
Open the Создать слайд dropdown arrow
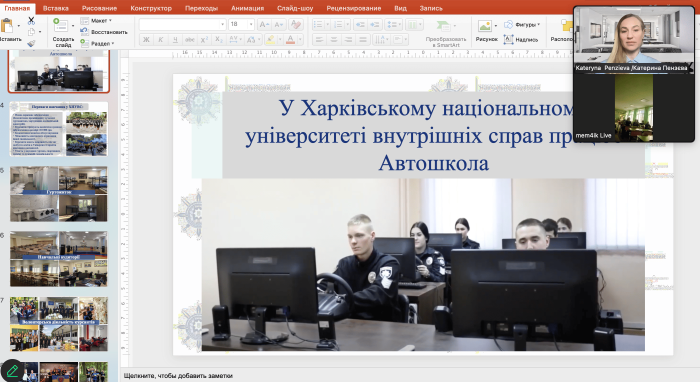tap(73, 25)
